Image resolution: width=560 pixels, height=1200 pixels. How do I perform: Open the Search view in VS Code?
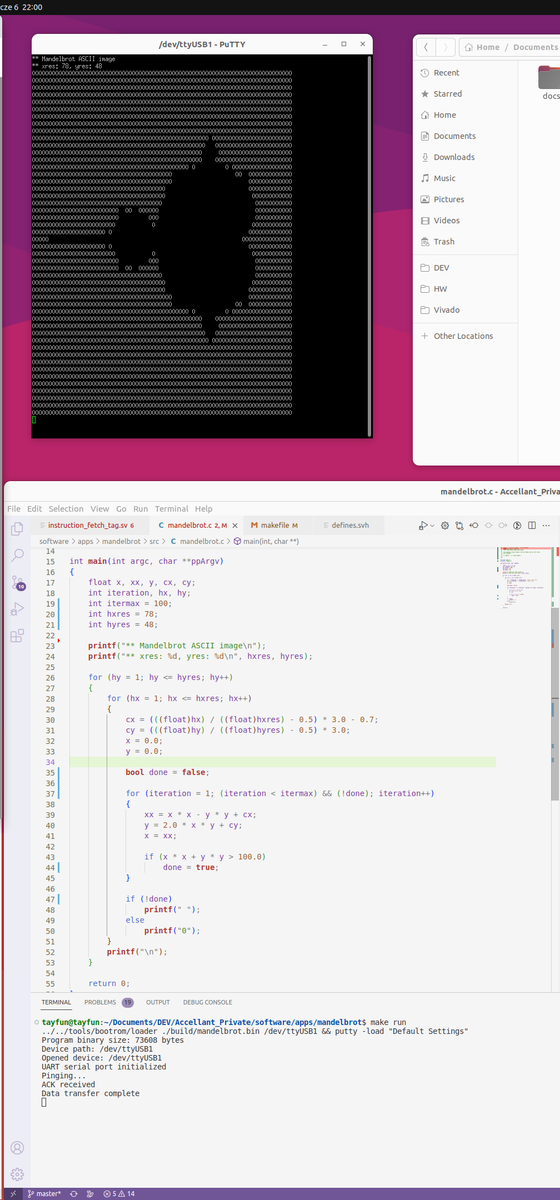[x=17, y=554]
